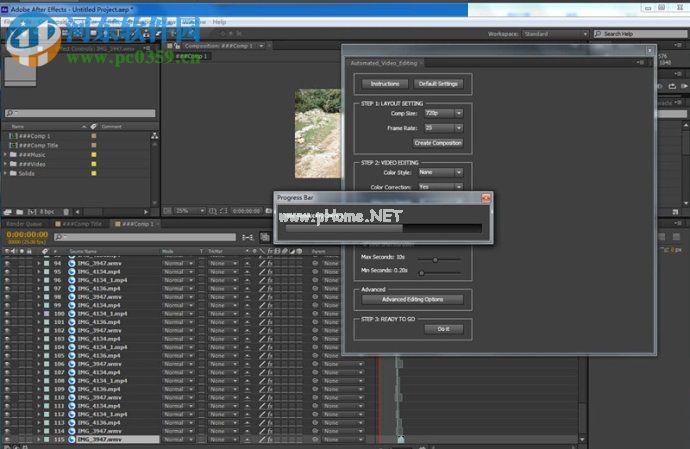Open the Color Style dropdown

440,172
